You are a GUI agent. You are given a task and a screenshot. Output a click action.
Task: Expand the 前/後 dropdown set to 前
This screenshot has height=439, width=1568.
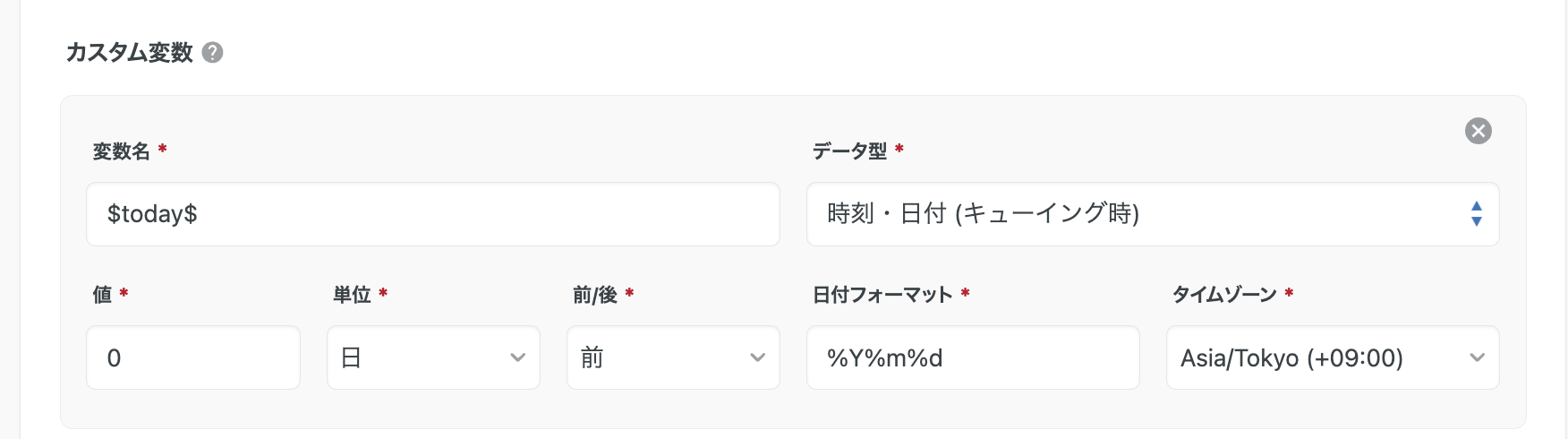point(660,357)
